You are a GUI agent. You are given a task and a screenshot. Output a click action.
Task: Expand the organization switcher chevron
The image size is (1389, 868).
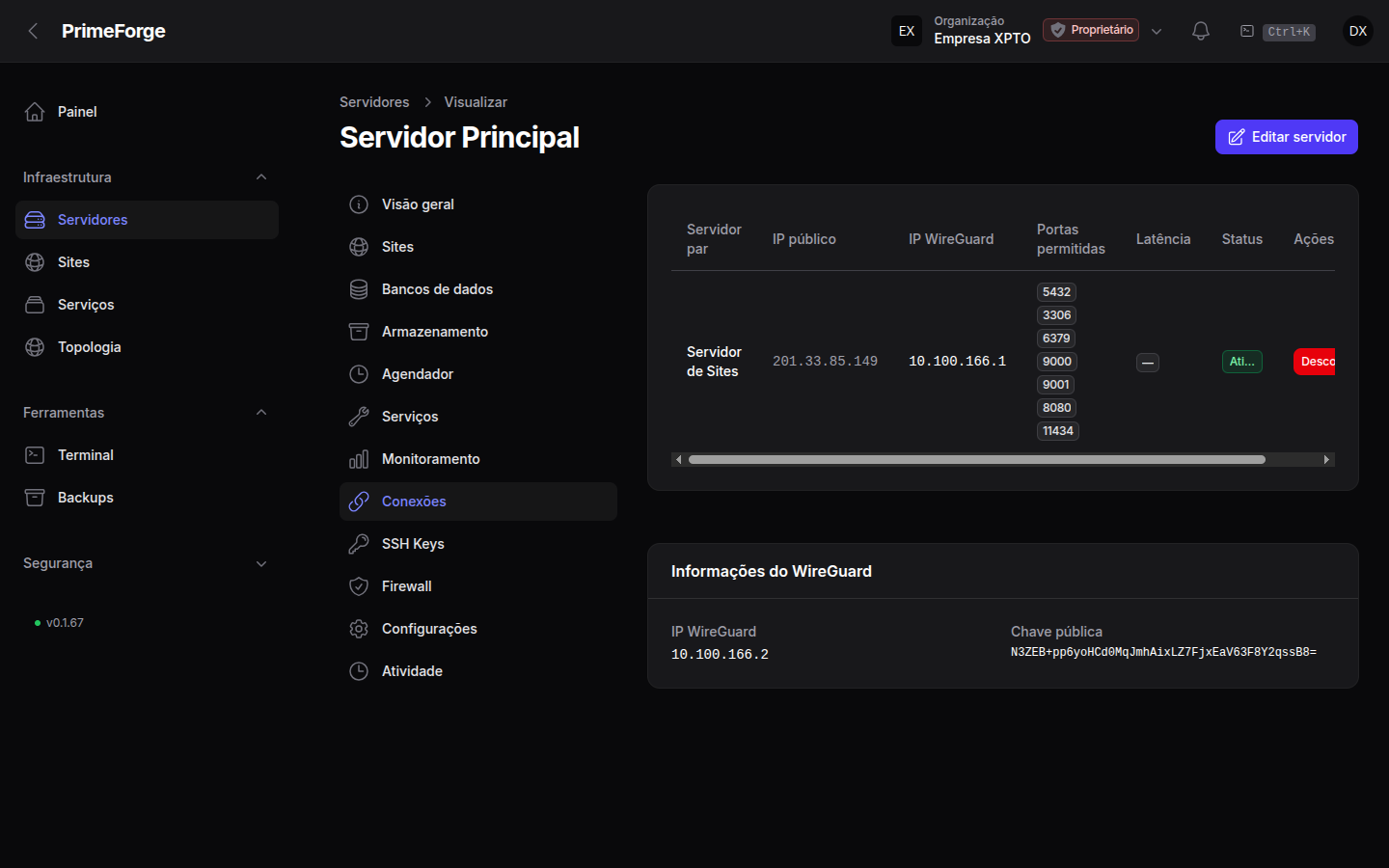[1157, 31]
